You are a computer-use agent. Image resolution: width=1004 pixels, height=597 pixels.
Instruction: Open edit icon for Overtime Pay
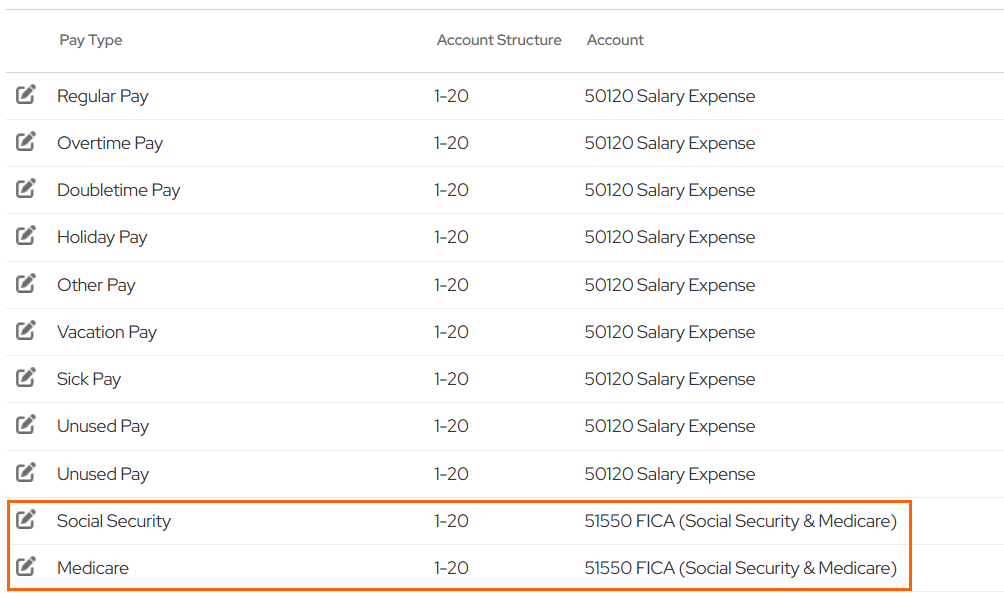[x=26, y=142]
